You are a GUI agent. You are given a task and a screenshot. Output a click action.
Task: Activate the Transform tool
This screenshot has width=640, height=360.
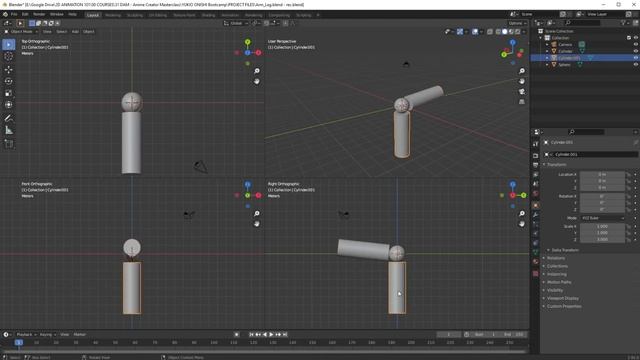[9, 105]
